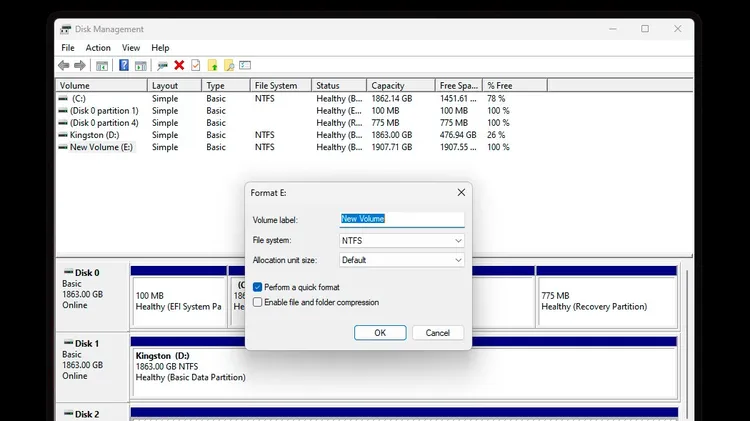This screenshot has width=750, height=421.
Task: Click the Back arrow toolbar icon
Action: click(64, 66)
